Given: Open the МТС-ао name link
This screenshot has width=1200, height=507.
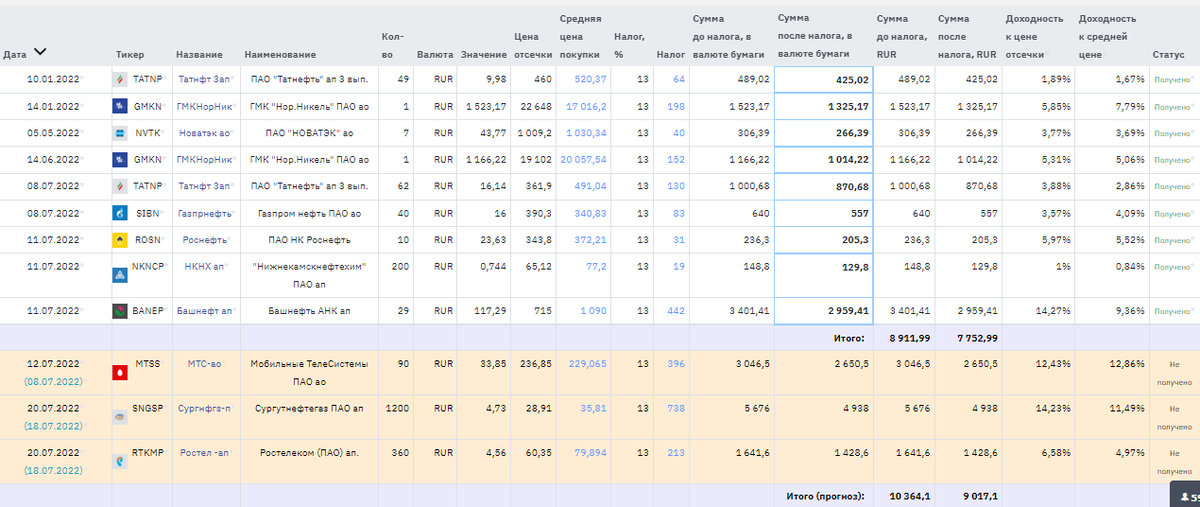Looking at the screenshot, I should pos(207,364).
